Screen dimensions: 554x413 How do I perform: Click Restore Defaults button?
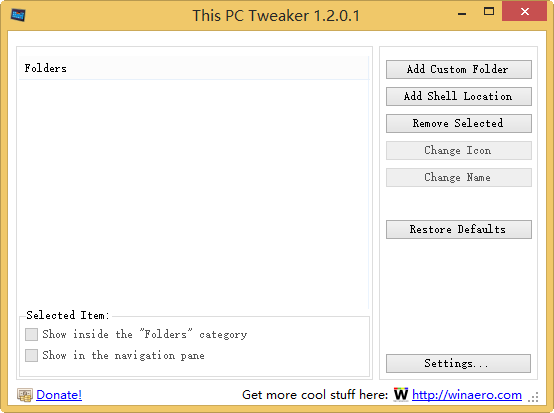tap(459, 229)
